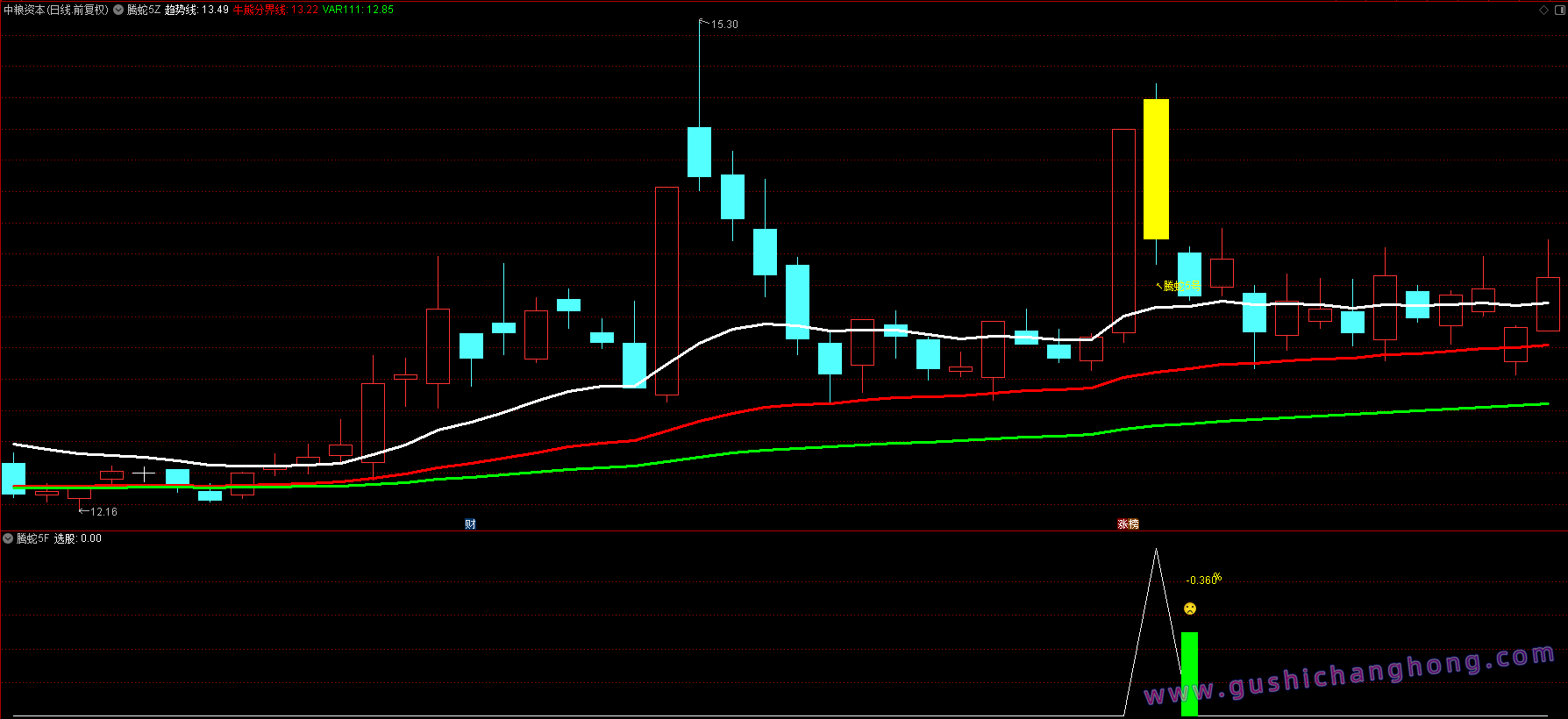Click the blue 财 marker icon
Image resolution: width=1568 pixels, height=719 pixels.
pos(470,524)
